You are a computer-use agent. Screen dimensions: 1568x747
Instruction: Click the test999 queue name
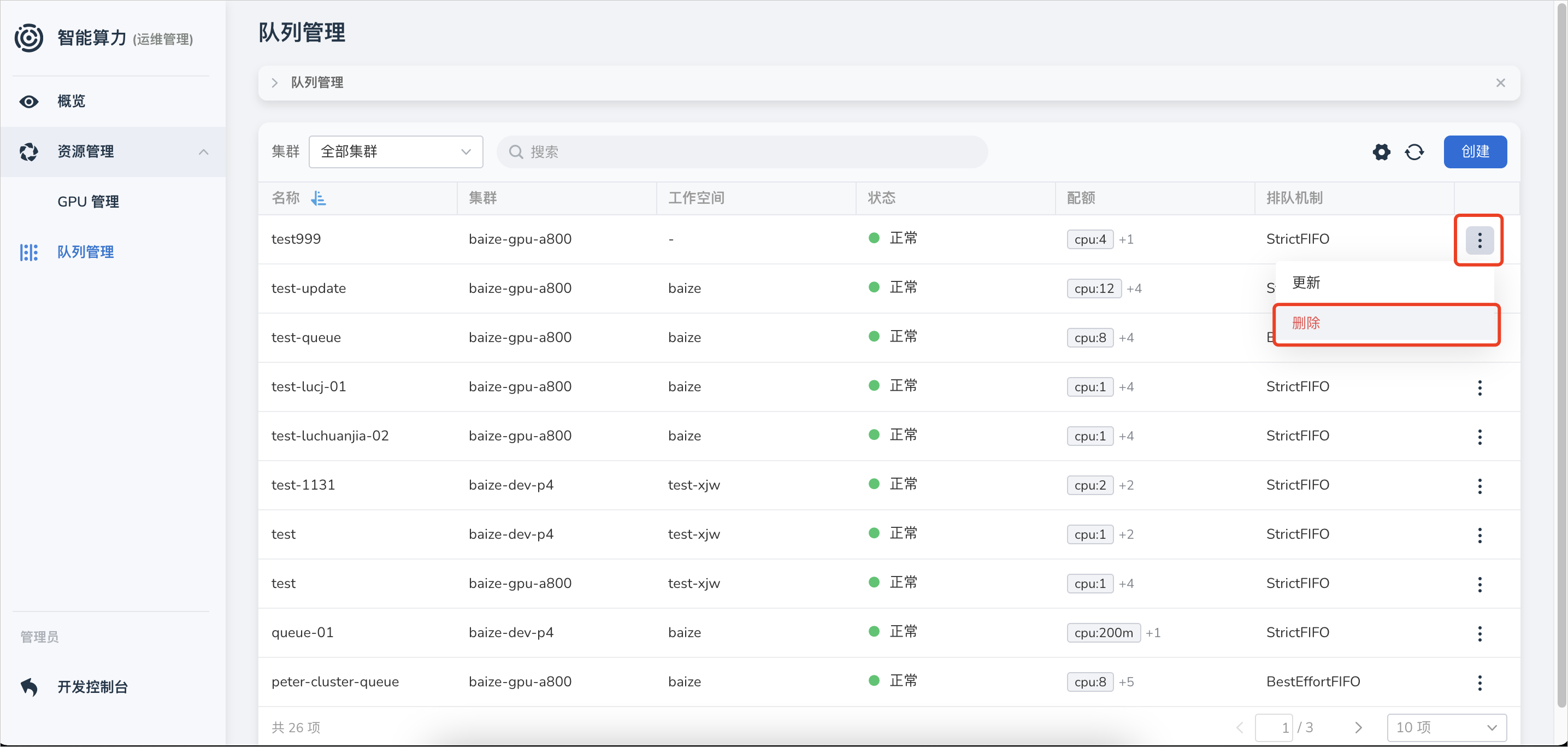tap(296, 239)
